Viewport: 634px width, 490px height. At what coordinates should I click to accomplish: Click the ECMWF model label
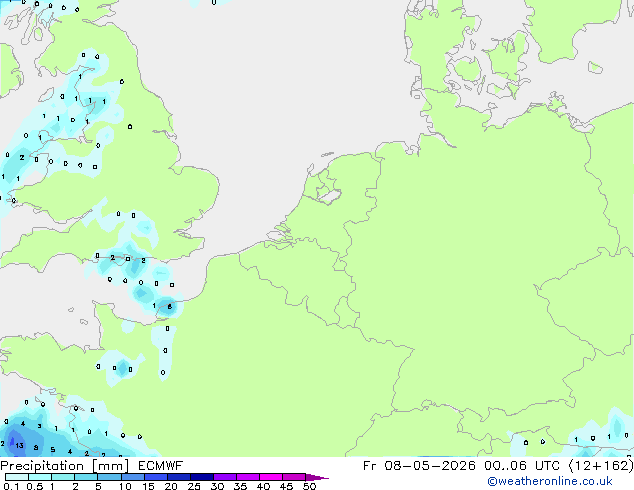pyautogui.click(x=161, y=466)
